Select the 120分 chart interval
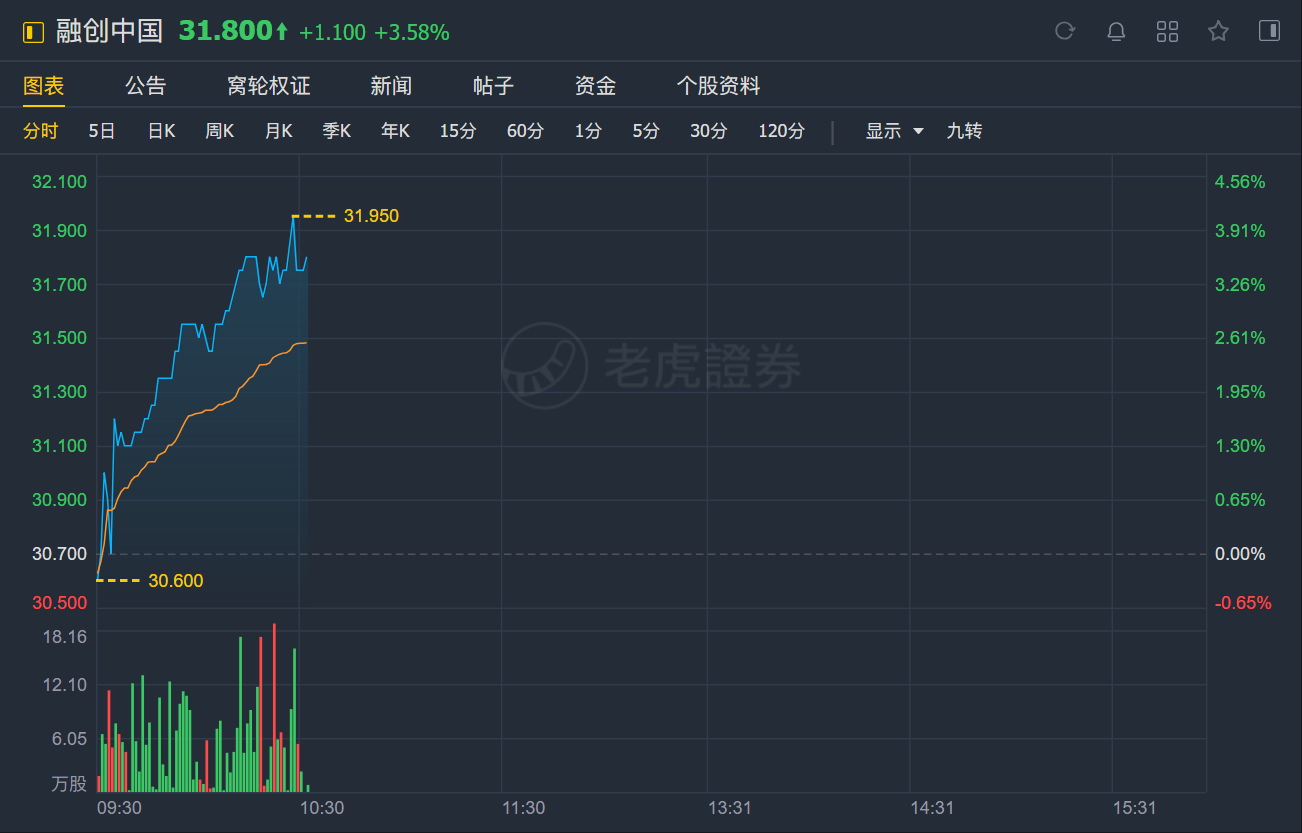This screenshot has width=1302, height=833. pos(781,131)
